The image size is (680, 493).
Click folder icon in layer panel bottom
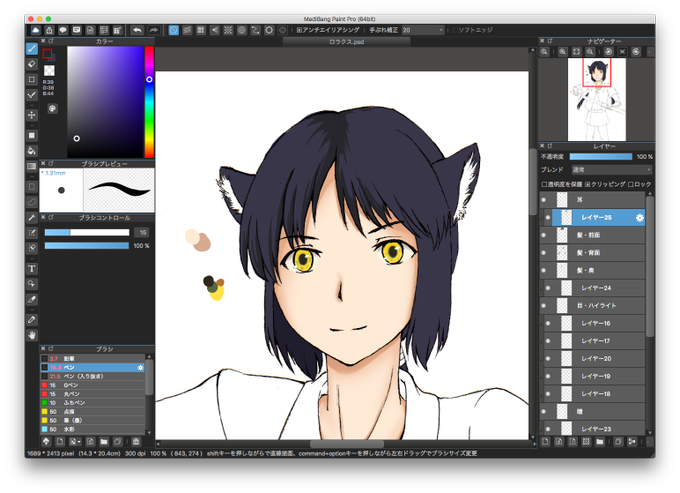click(600, 442)
